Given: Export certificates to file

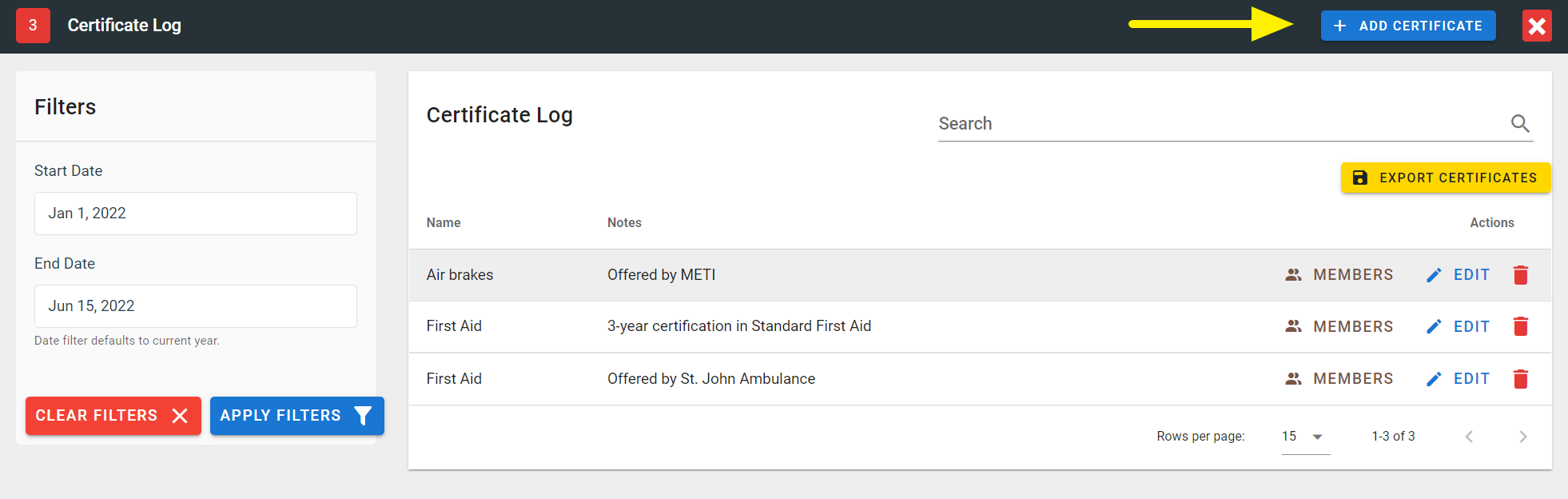Looking at the screenshot, I should (1445, 178).
